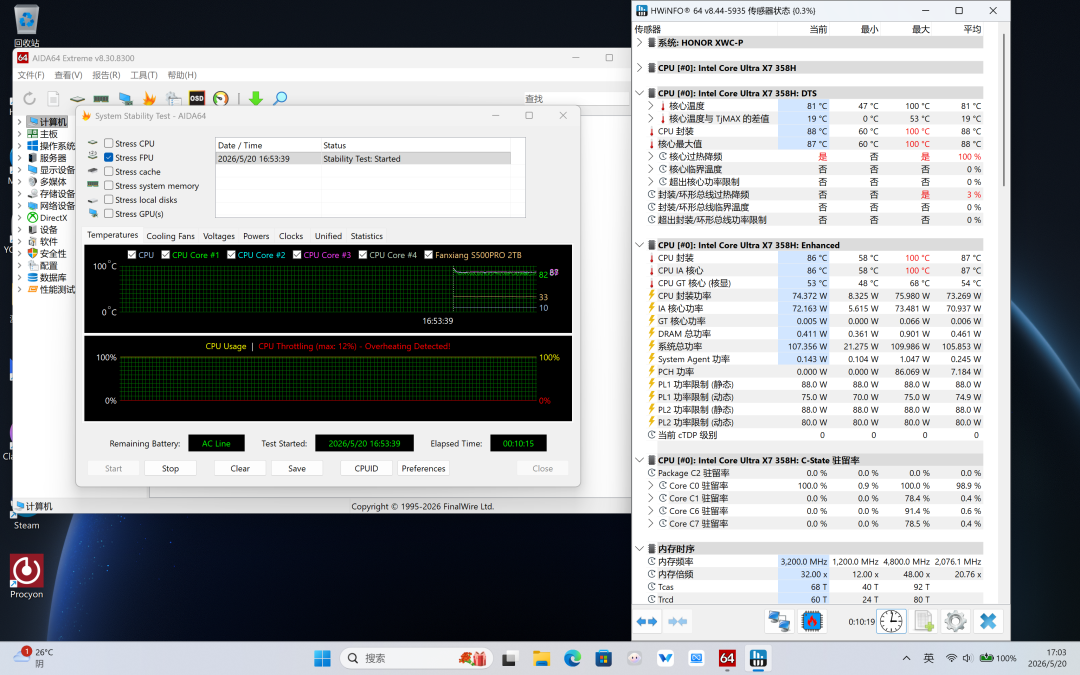Open Preferences in stability test
This screenshot has width=1080, height=675.
(x=424, y=468)
